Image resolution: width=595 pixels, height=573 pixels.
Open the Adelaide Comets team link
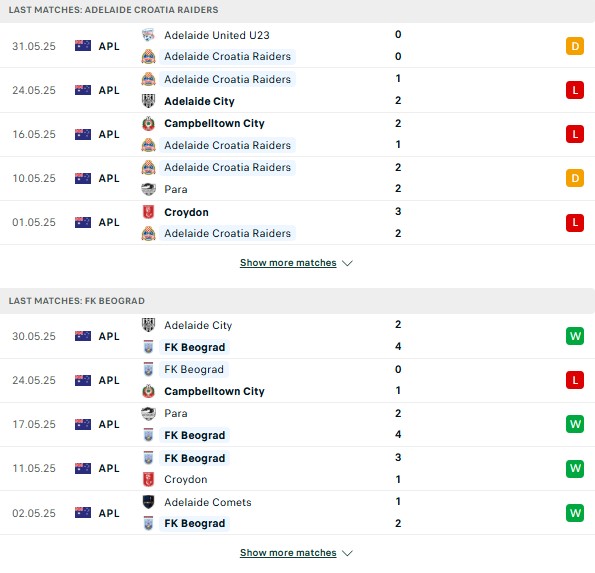pyautogui.click(x=208, y=502)
